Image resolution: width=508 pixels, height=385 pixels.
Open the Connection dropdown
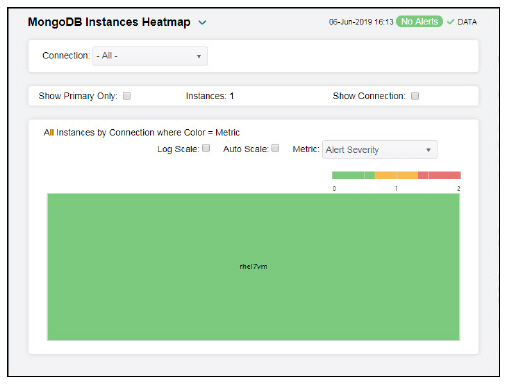tap(150, 56)
